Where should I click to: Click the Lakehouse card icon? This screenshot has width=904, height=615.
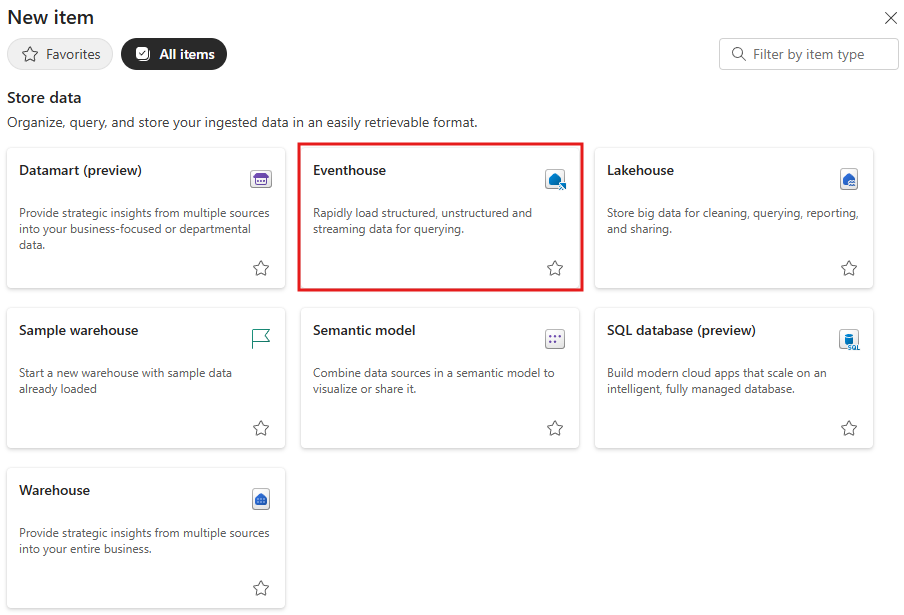849,179
